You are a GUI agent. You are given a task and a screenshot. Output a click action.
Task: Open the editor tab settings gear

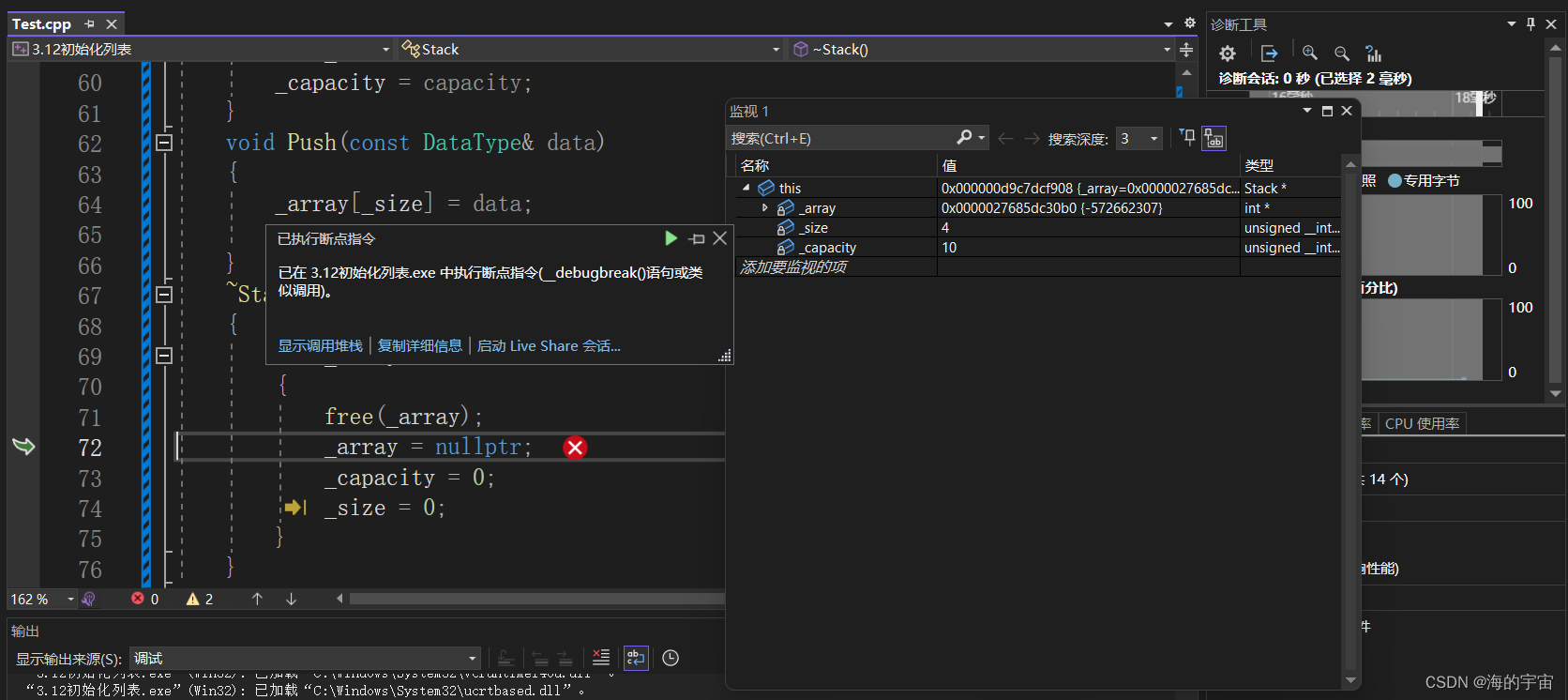(x=1190, y=23)
